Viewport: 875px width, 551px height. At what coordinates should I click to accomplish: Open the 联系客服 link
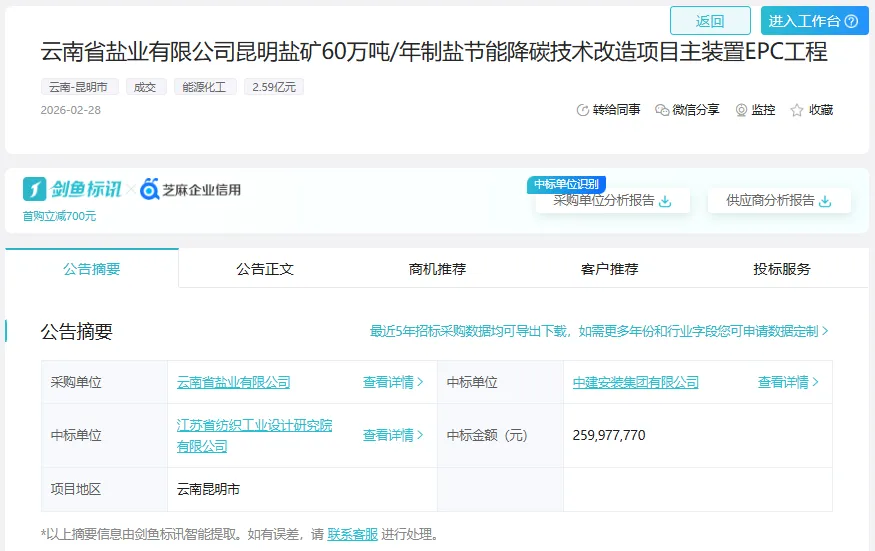(x=352, y=534)
